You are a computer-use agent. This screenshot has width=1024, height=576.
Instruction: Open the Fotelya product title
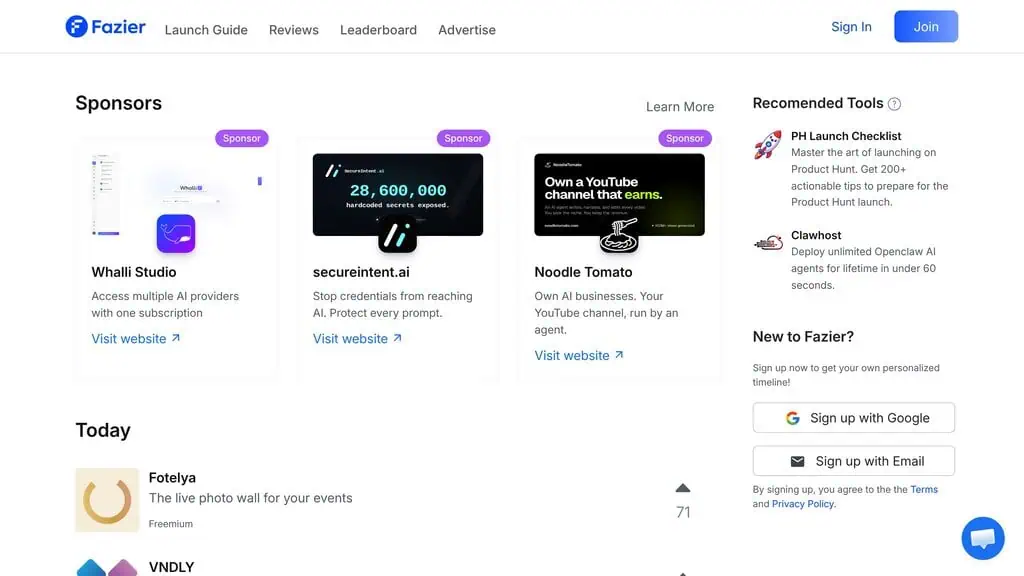172,478
